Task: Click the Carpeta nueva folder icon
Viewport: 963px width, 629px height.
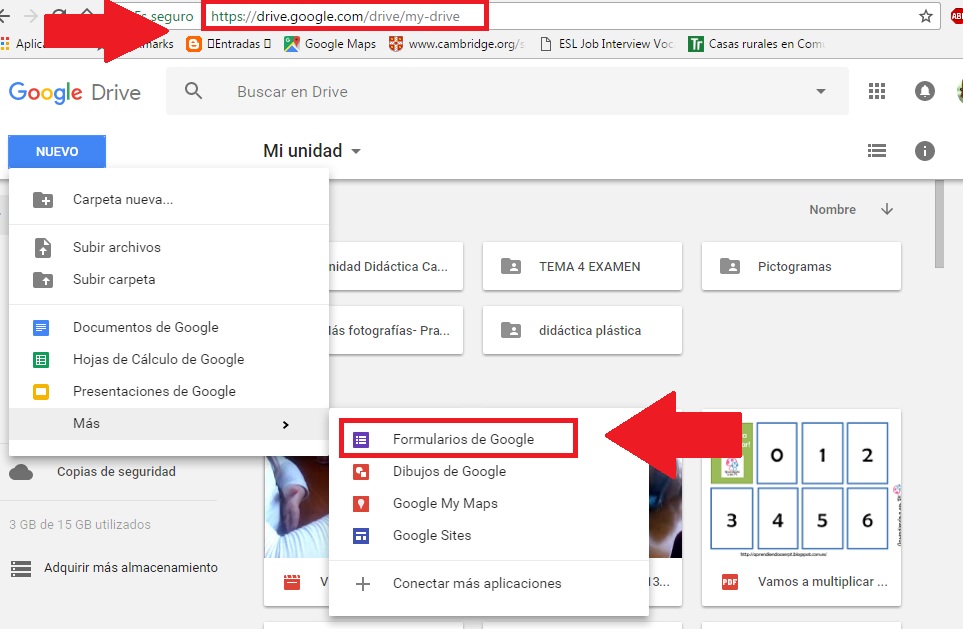Action: [42, 200]
